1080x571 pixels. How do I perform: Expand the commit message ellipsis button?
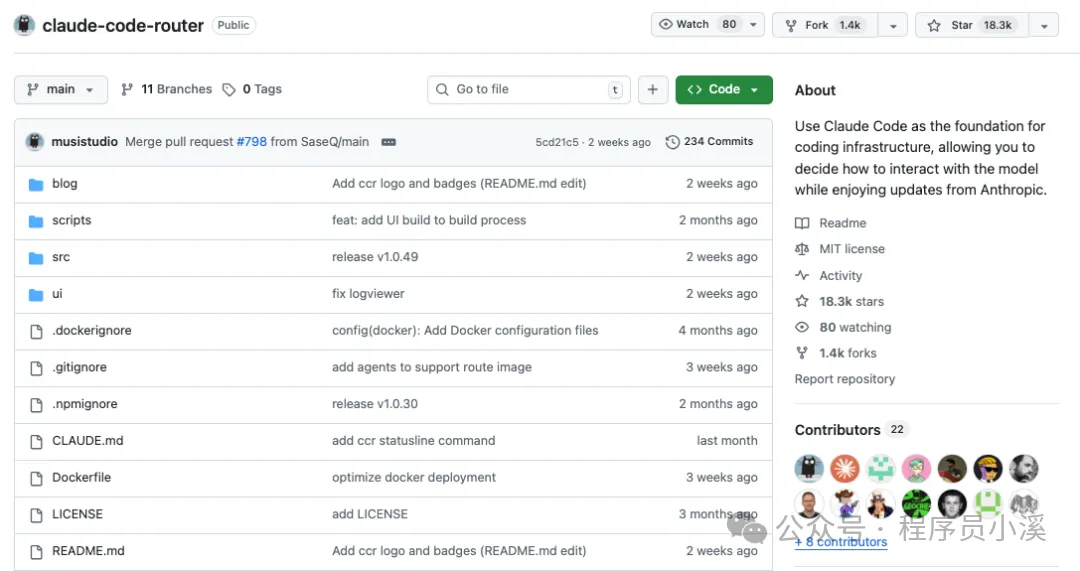tap(388, 142)
